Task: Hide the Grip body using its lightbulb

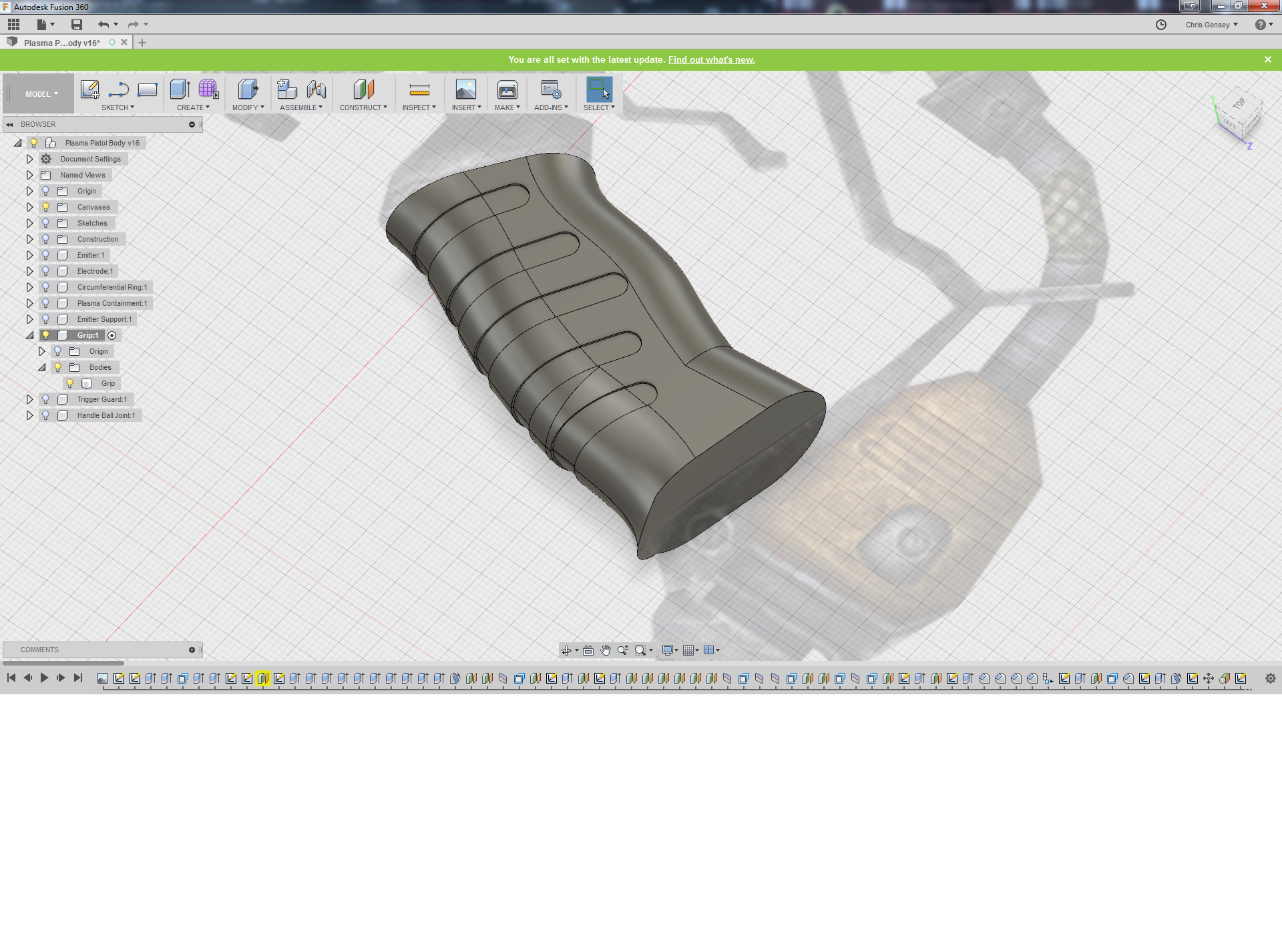Action: 69,383
